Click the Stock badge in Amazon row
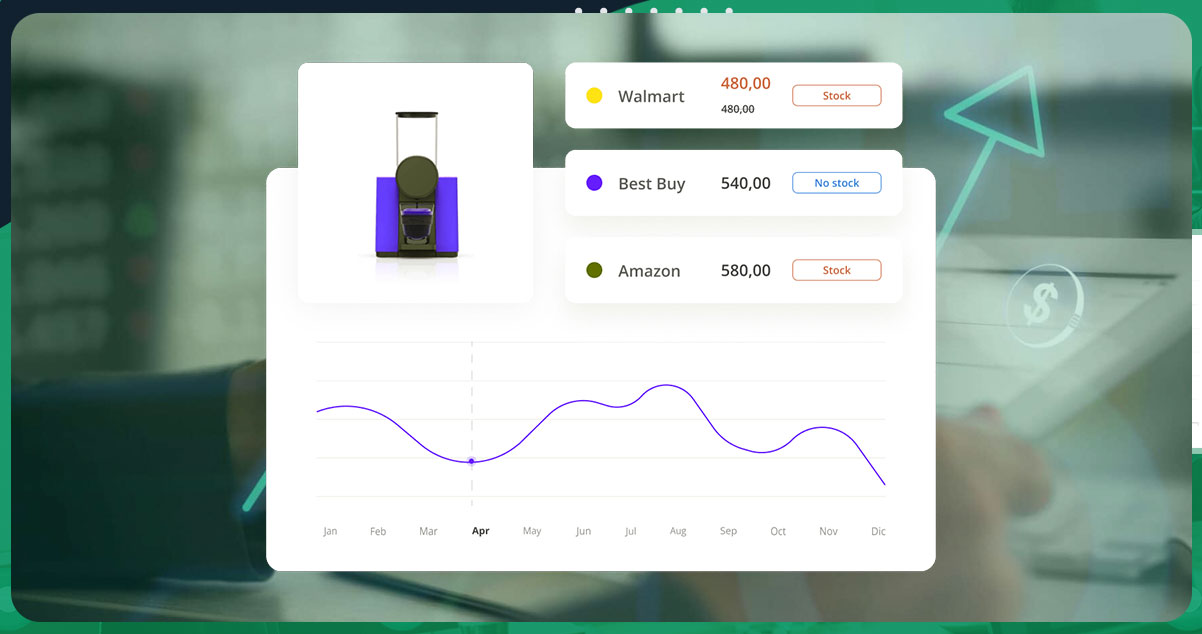 (x=837, y=270)
